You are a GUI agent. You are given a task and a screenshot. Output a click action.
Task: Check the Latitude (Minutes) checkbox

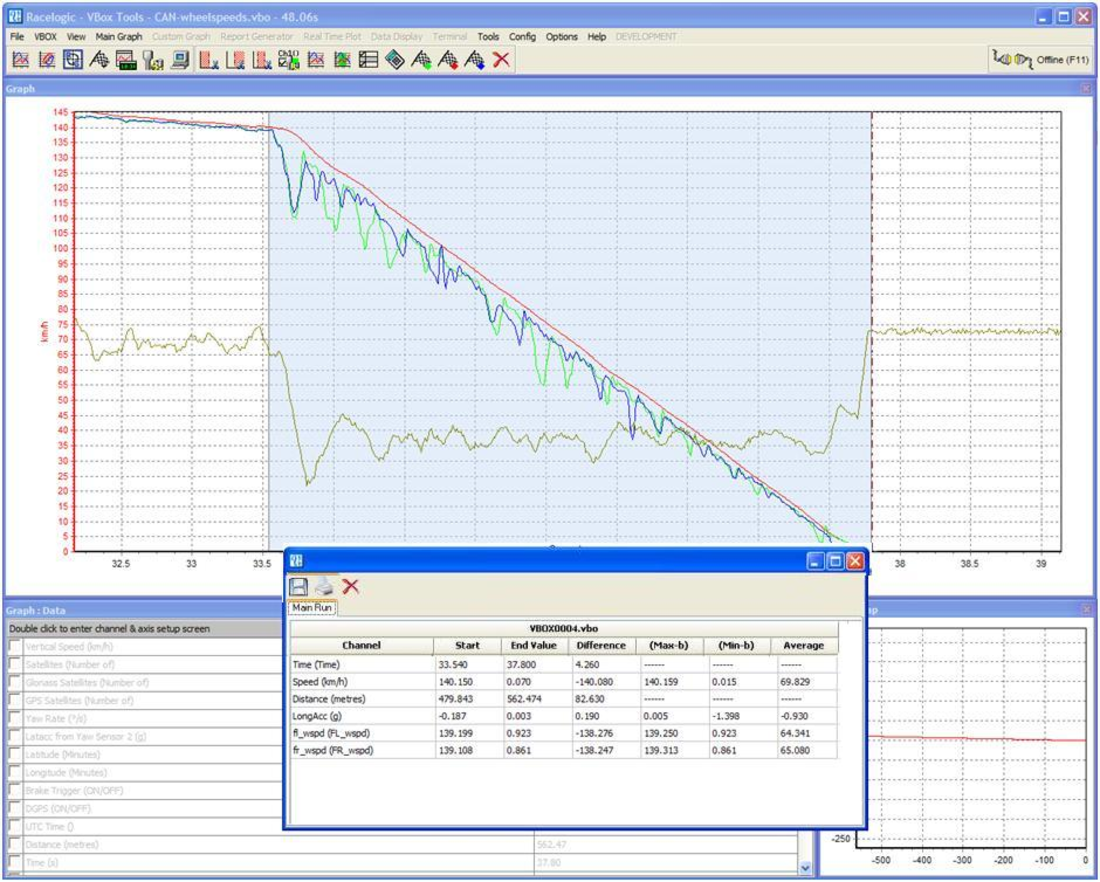click(x=15, y=754)
